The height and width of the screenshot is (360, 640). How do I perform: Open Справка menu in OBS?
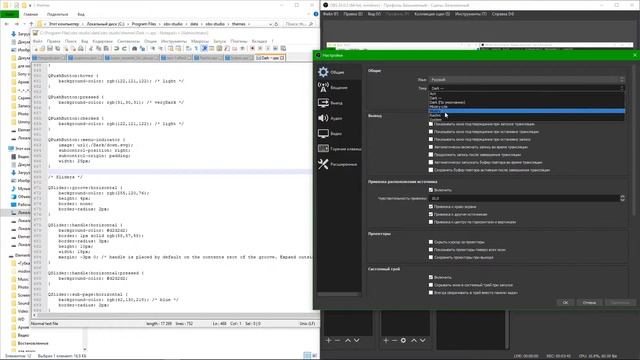[x=502, y=14]
